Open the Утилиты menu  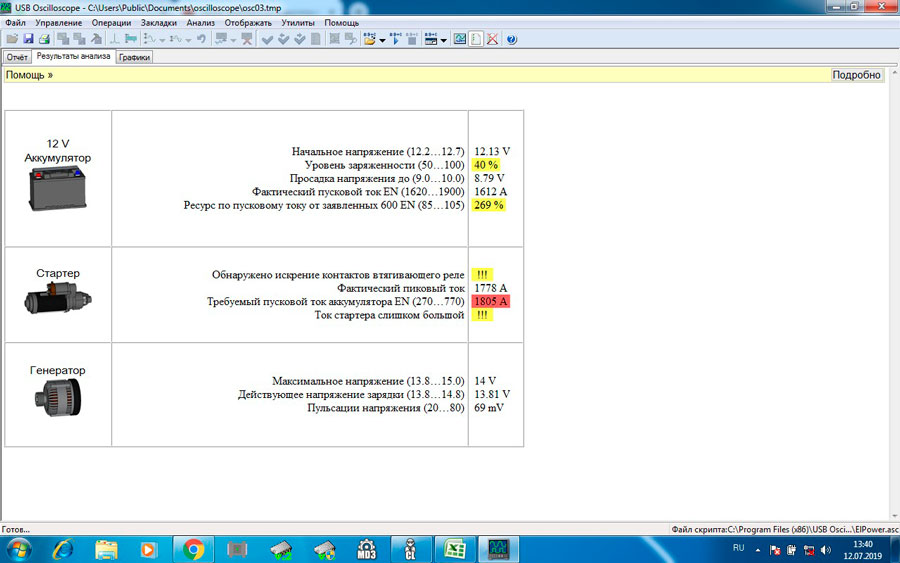pyautogui.click(x=297, y=22)
